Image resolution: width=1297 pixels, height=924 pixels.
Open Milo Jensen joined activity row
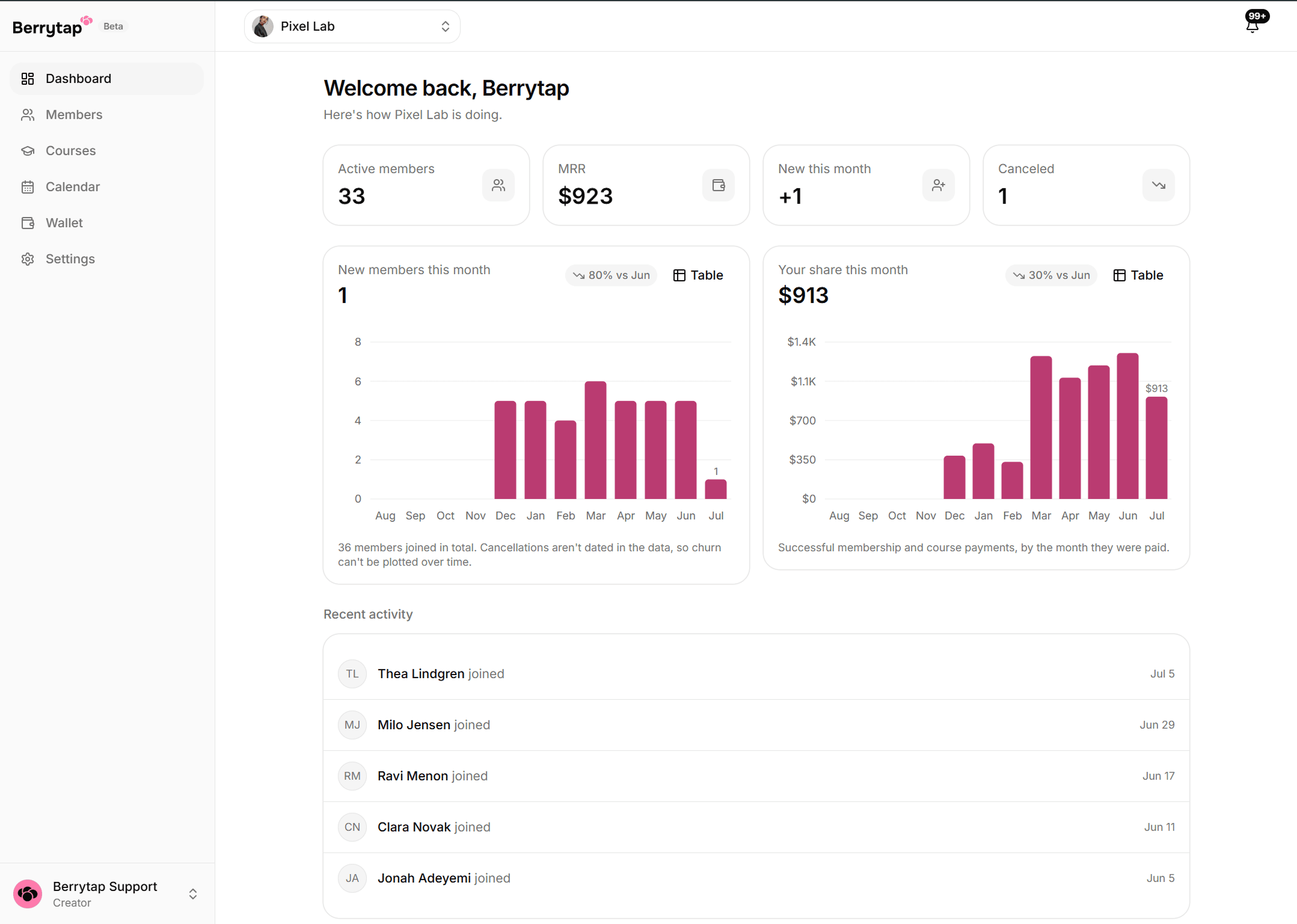coord(756,725)
